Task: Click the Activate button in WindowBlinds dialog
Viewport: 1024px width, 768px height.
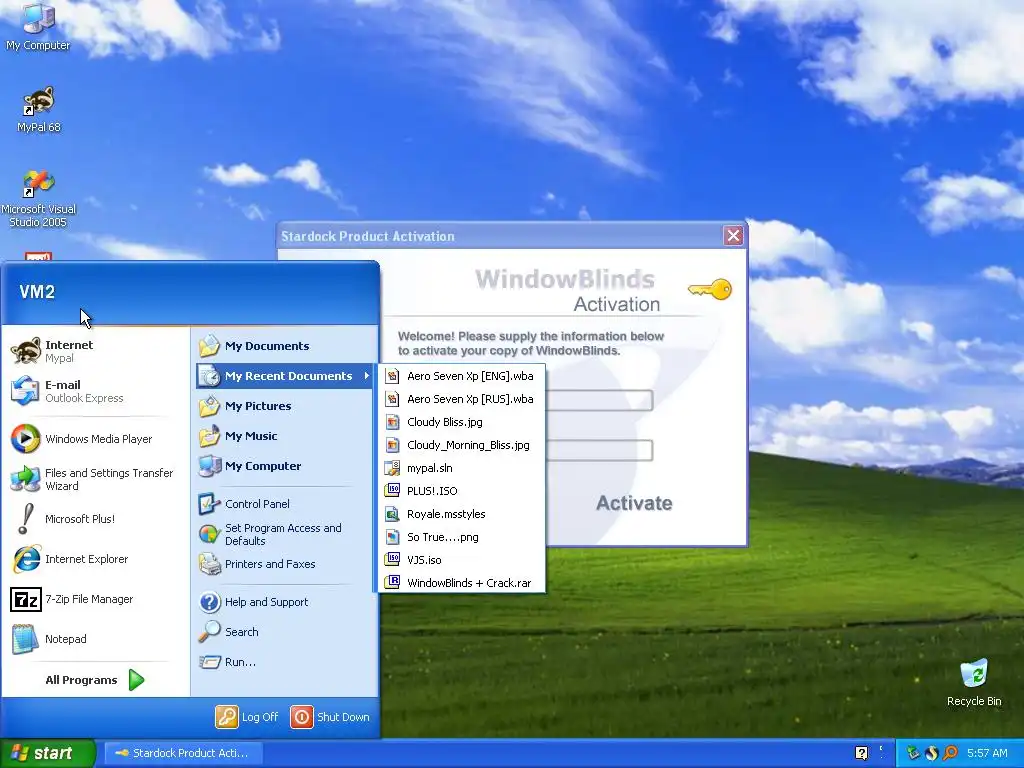Action: click(x=634, y=503)
